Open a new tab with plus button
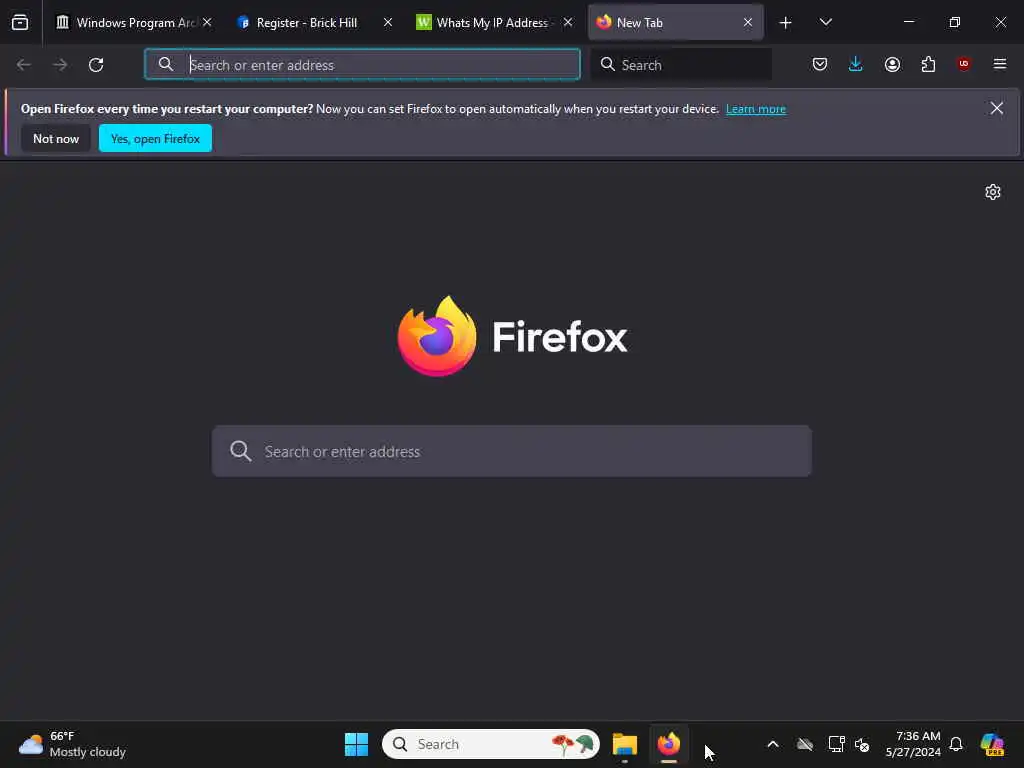1024x768 pixels. (786, 23)
